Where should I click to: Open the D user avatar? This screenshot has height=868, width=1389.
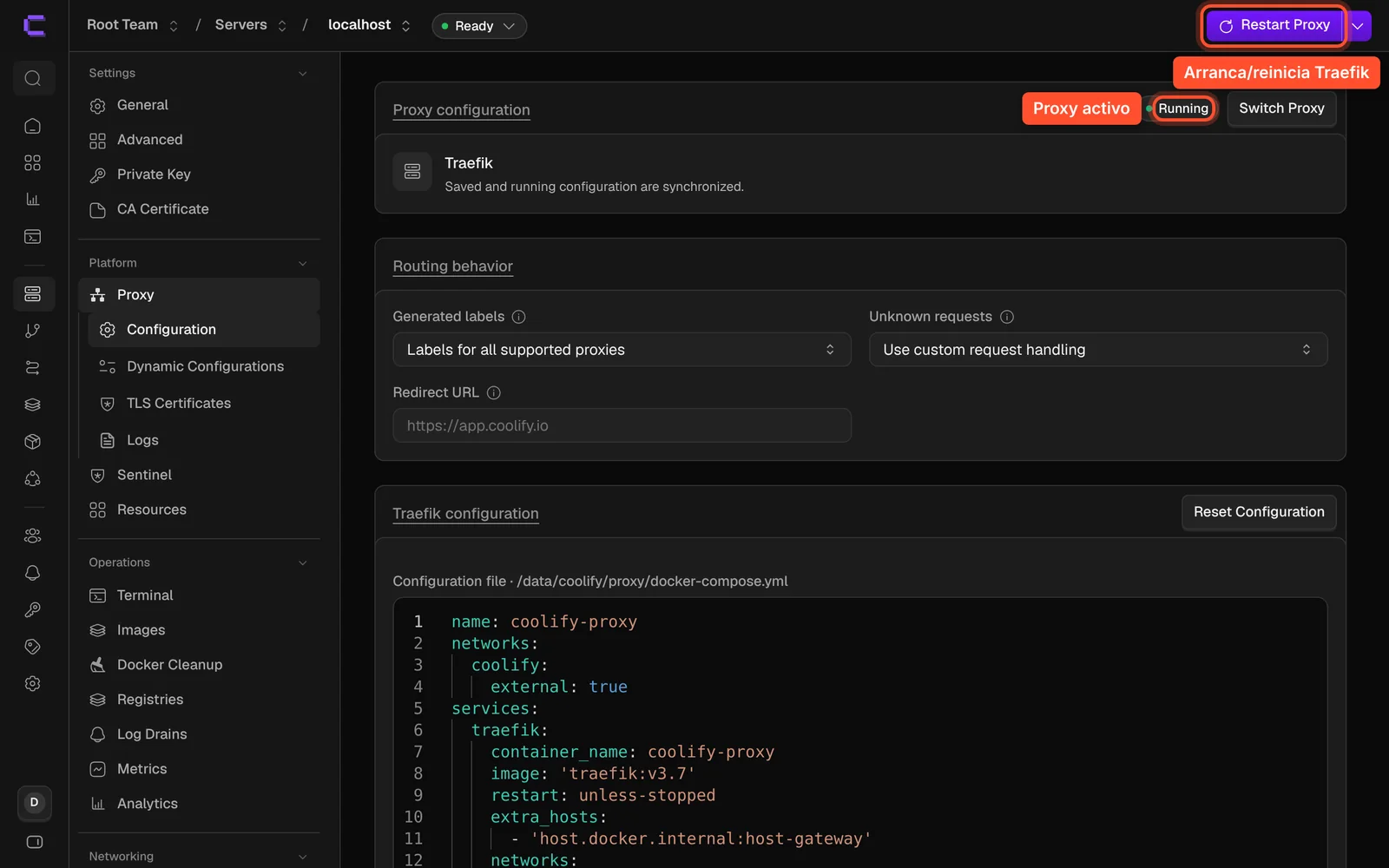(x=34, y=803)
